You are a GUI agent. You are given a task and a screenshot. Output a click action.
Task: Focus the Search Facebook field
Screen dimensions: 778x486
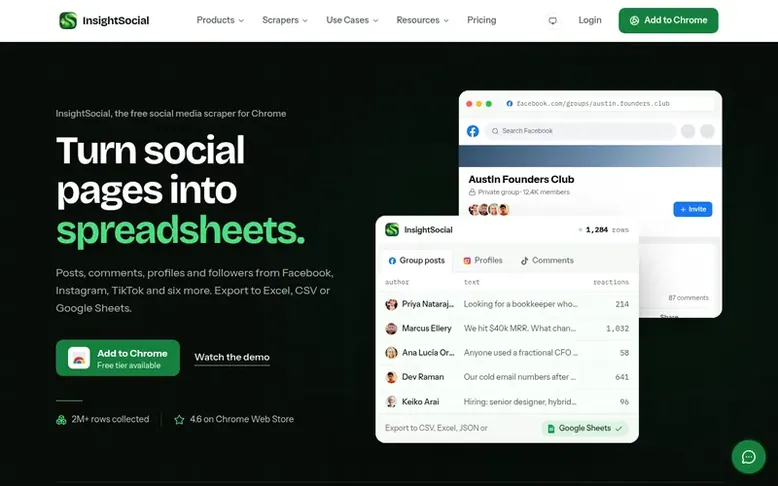[x=580, y=131]
